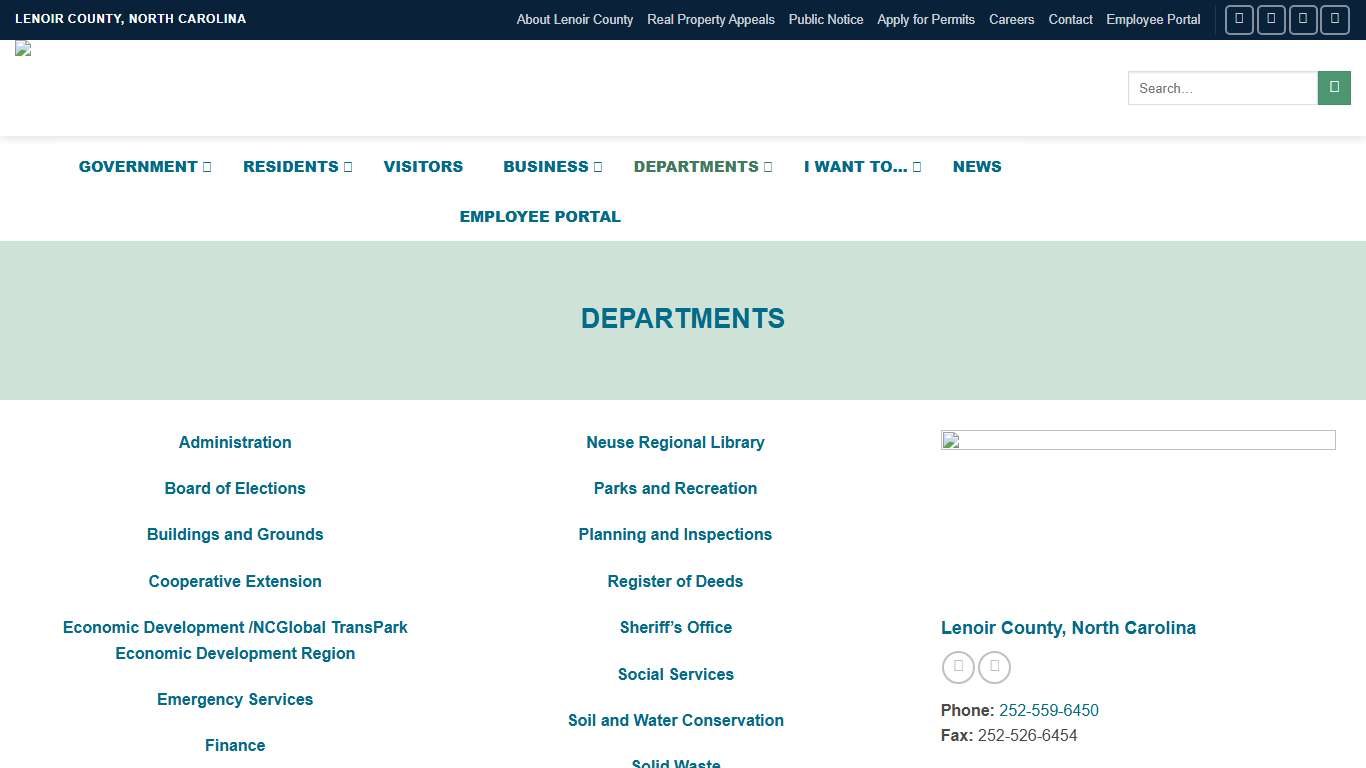Call the phone number 252-559-6450
This screenshot has width=1366, height=768.
[x=1049, y=710]
